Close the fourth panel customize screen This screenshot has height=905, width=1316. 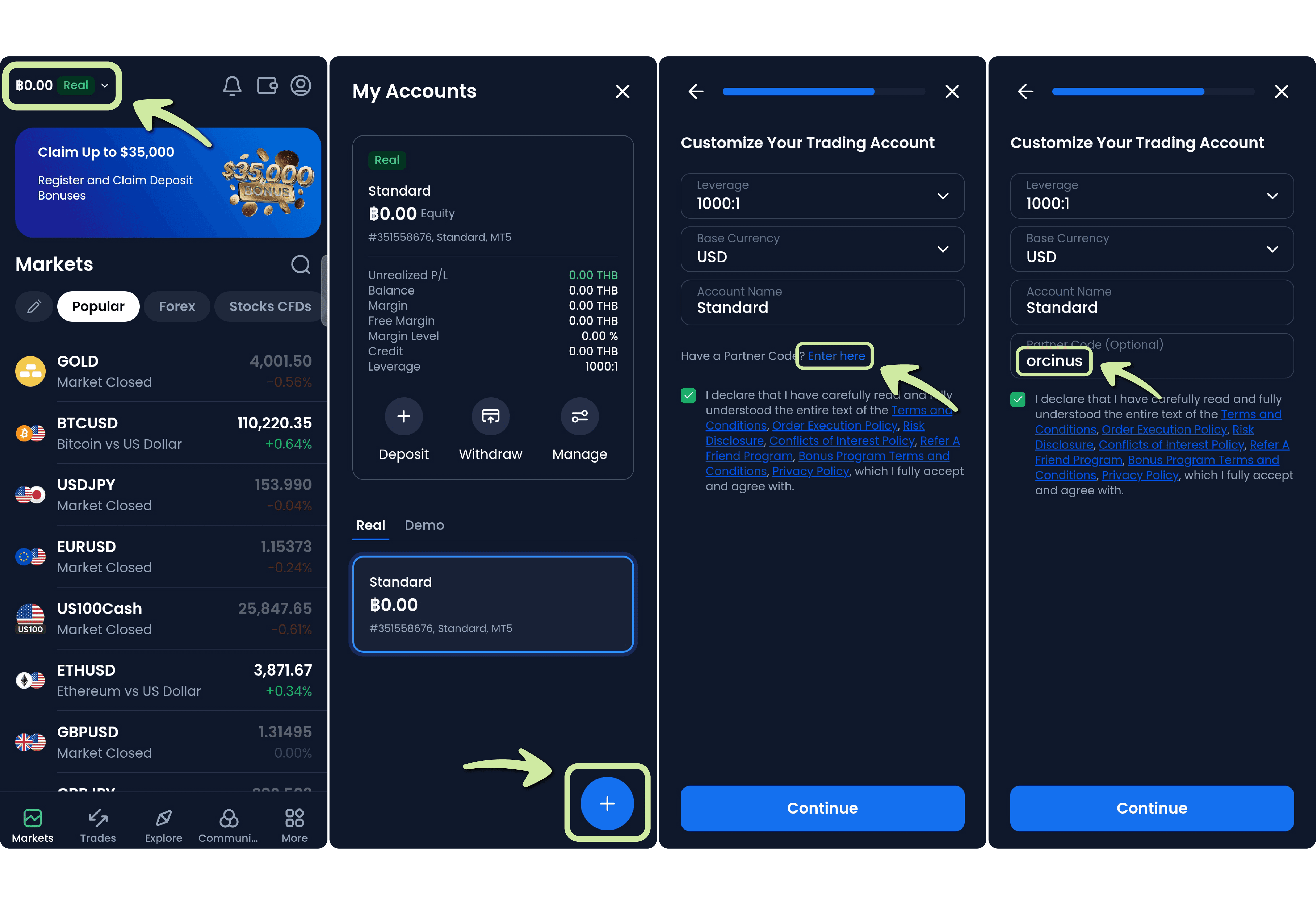click(x=1281, y=91)
